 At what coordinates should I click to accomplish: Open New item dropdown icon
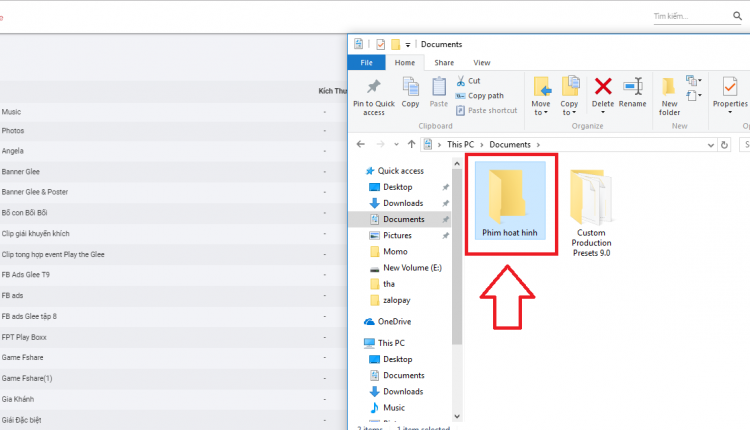(x=694, y=80)
